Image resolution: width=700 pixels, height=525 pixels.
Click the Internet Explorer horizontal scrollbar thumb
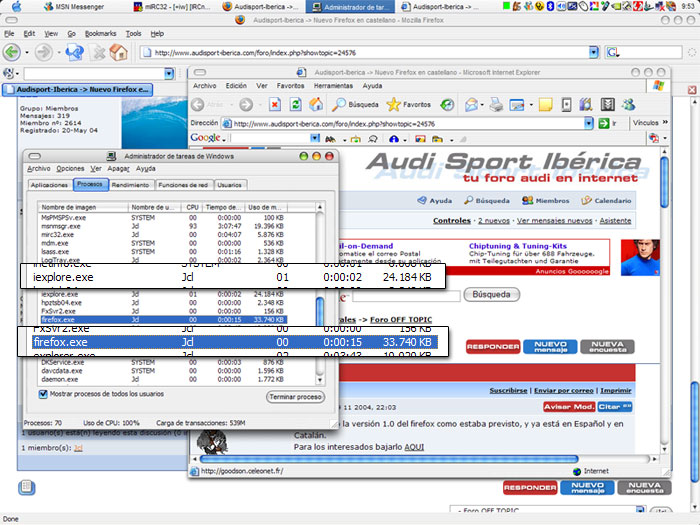pyautogui.click(x=389, y=459)
